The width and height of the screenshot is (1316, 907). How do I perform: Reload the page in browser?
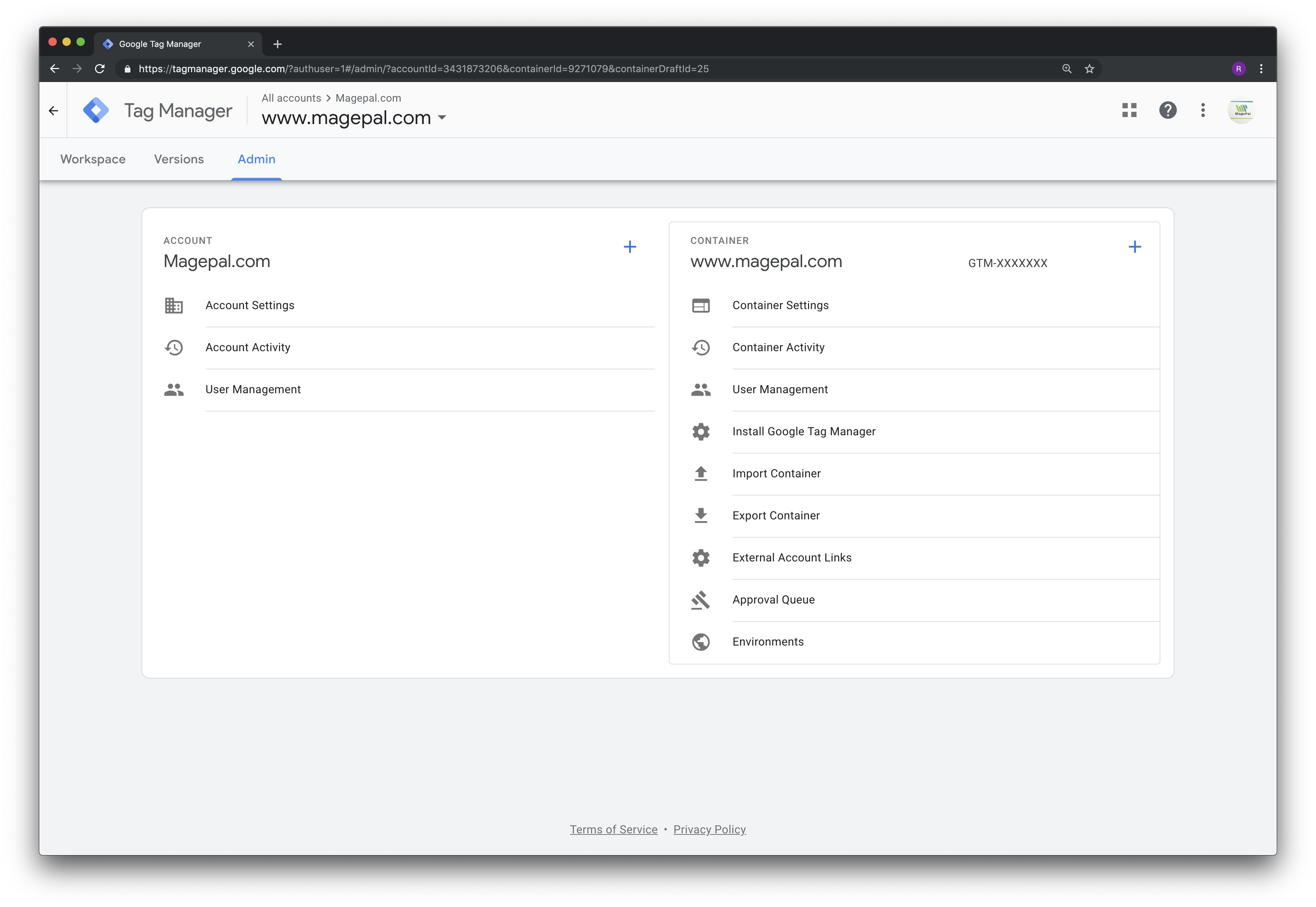(100, 69)
